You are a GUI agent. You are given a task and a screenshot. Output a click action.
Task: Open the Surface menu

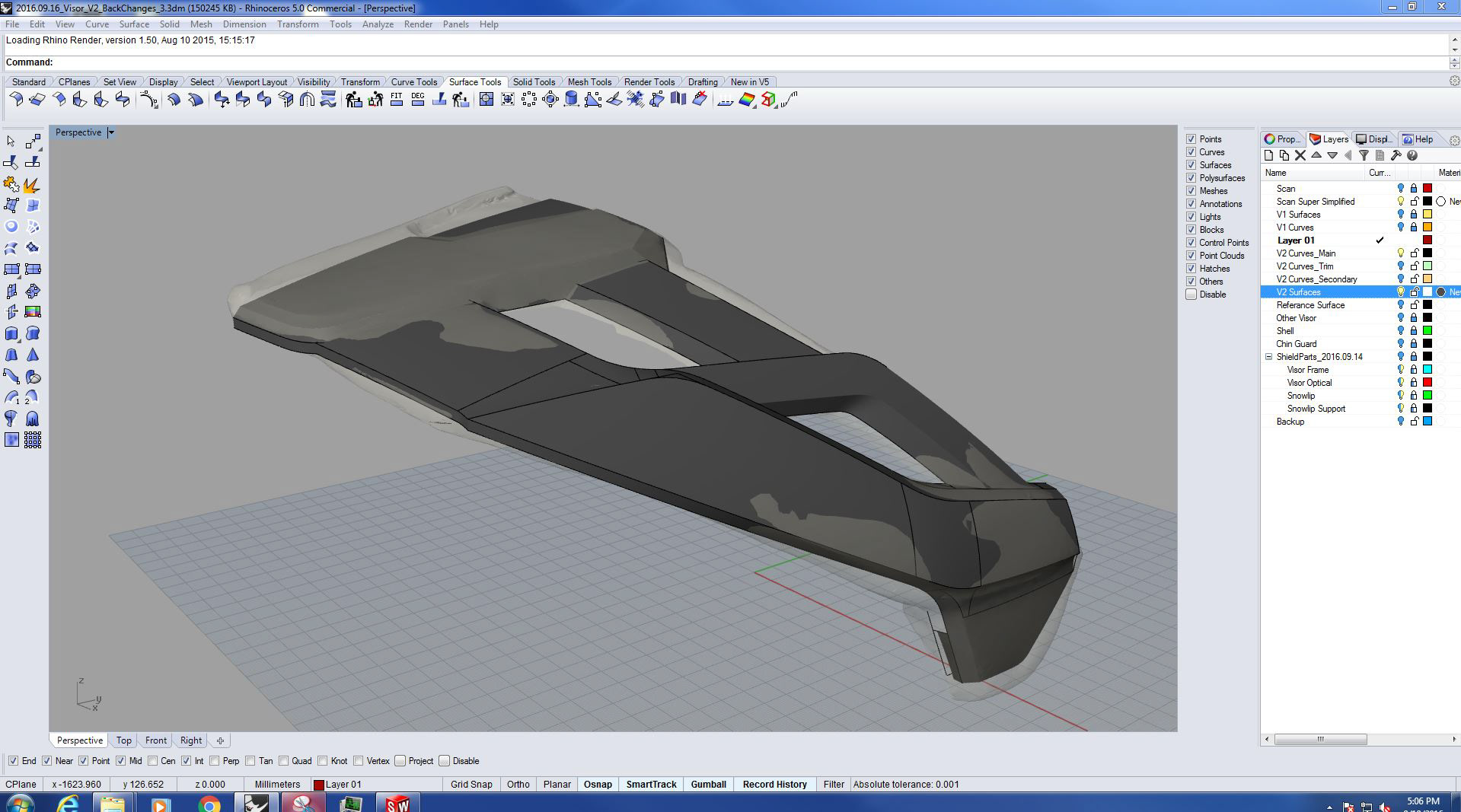coord(134,24)
